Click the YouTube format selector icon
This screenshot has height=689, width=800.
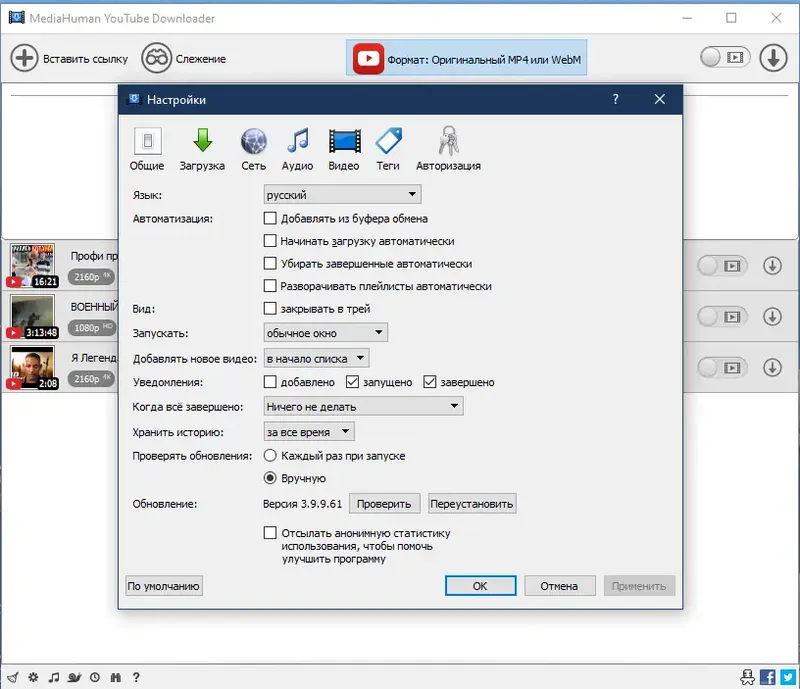click(x=368, y=59)
